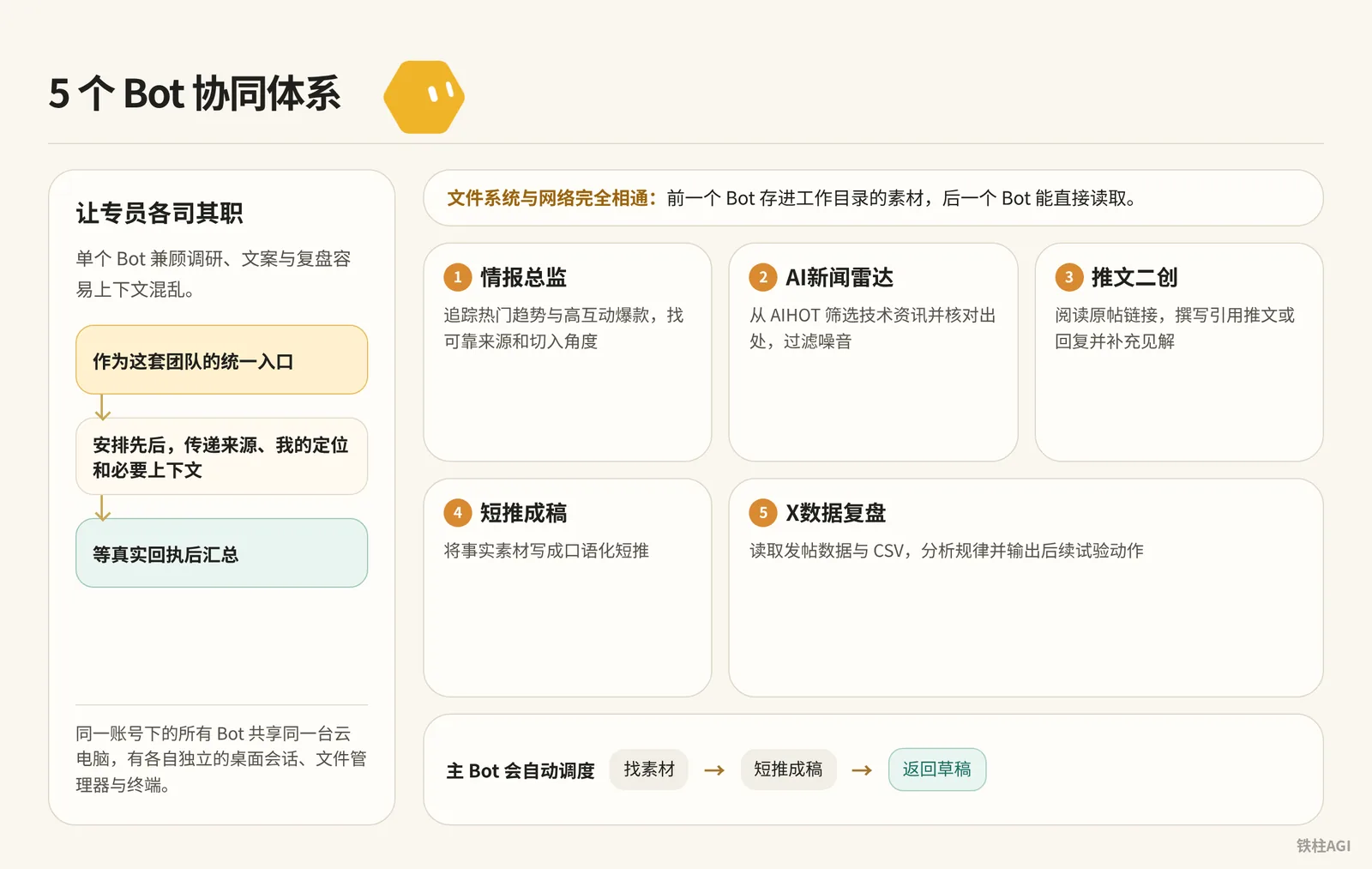The image size is (1372, 869).
Task: Click the text 追踪热门趋势与高互动爆款
Action: tap(546, 315)
